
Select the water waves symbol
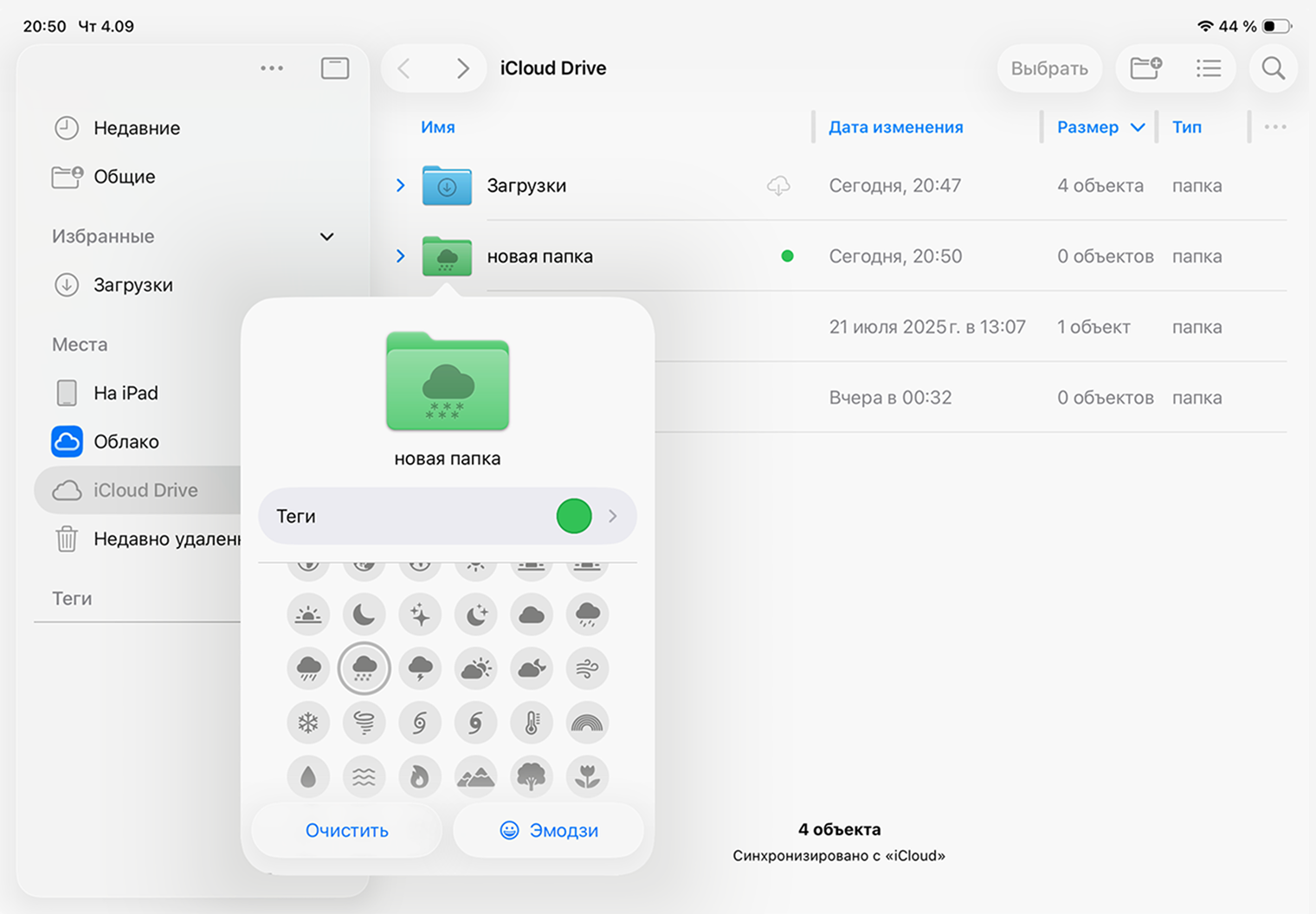click(364, 777)
